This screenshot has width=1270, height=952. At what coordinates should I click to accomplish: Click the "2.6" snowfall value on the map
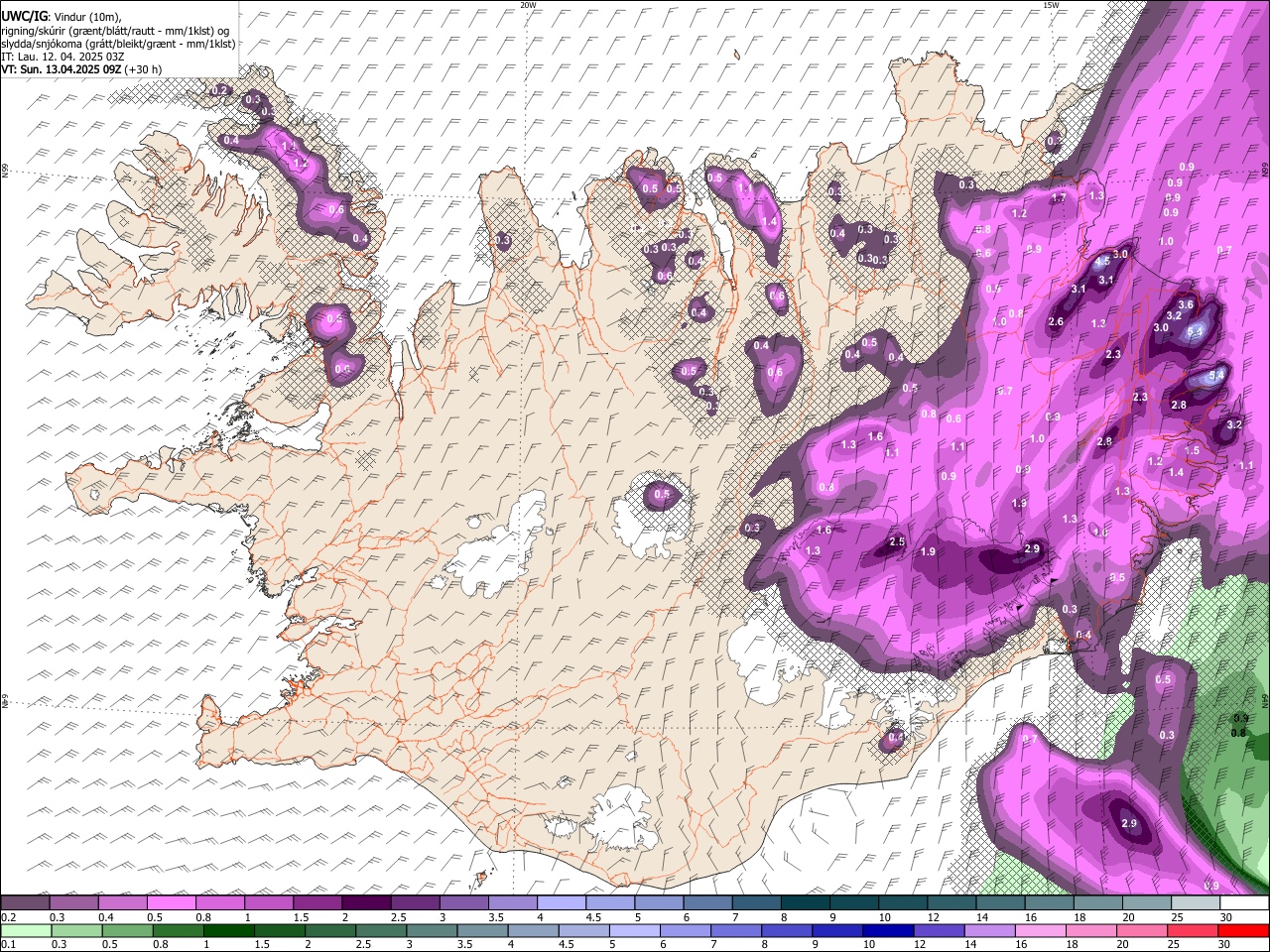coord(1056,321)
